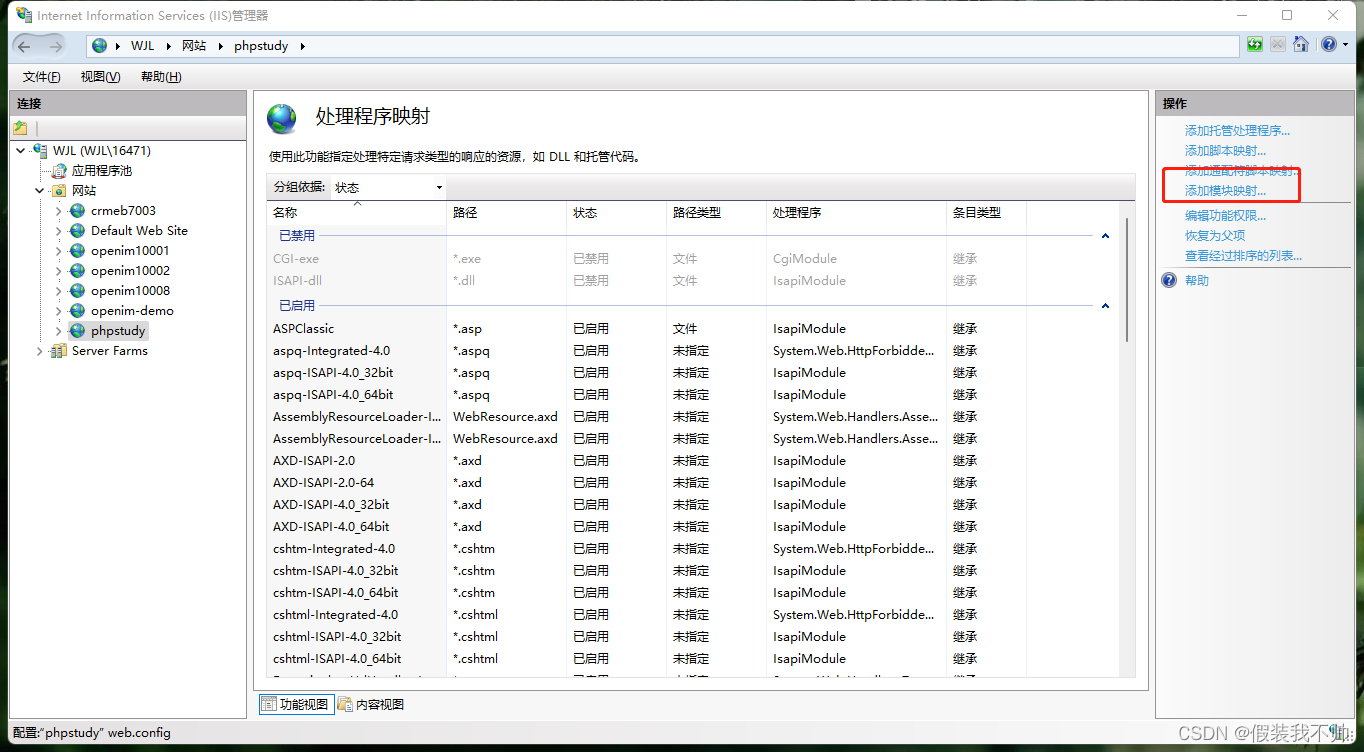The height and width of the screenshot is (752, 1364).
Task: Expand the crmeb7003 site node
Action: (59, 210)
